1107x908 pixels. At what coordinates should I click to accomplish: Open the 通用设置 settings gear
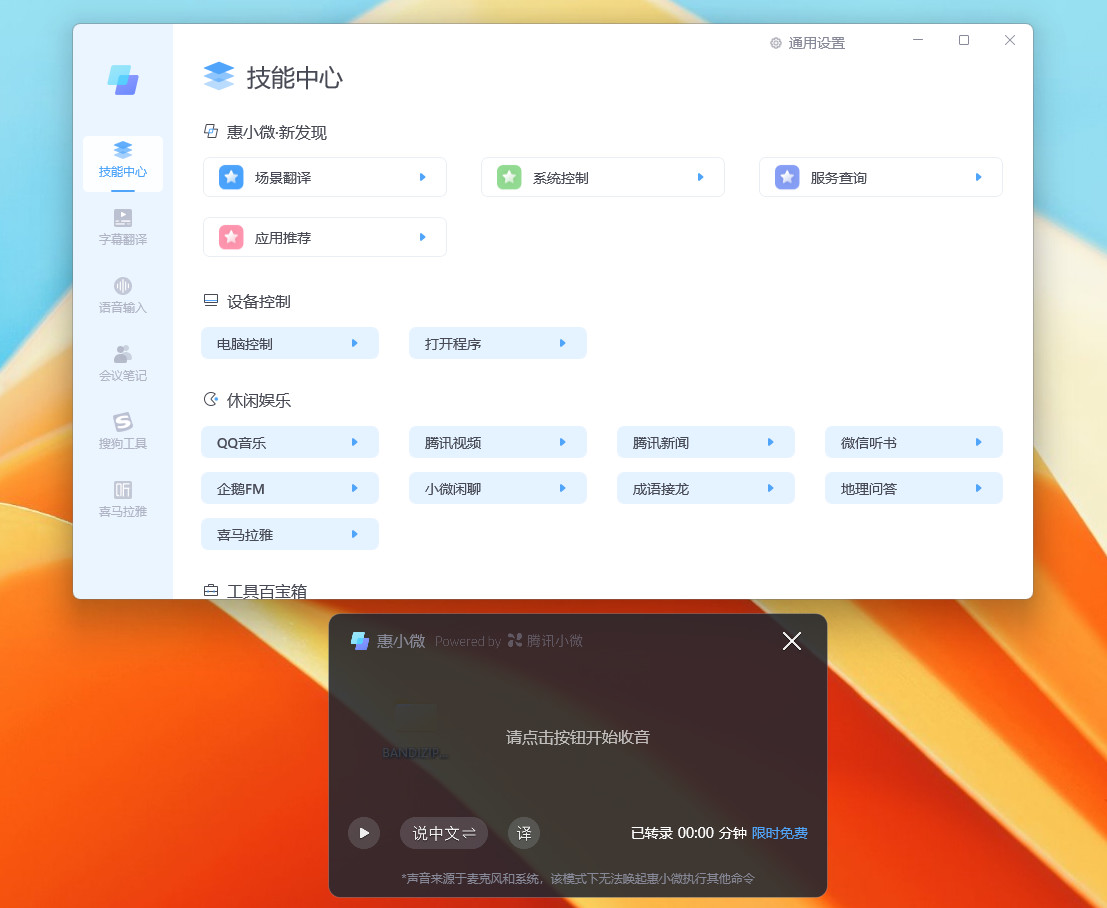point(806,42)
